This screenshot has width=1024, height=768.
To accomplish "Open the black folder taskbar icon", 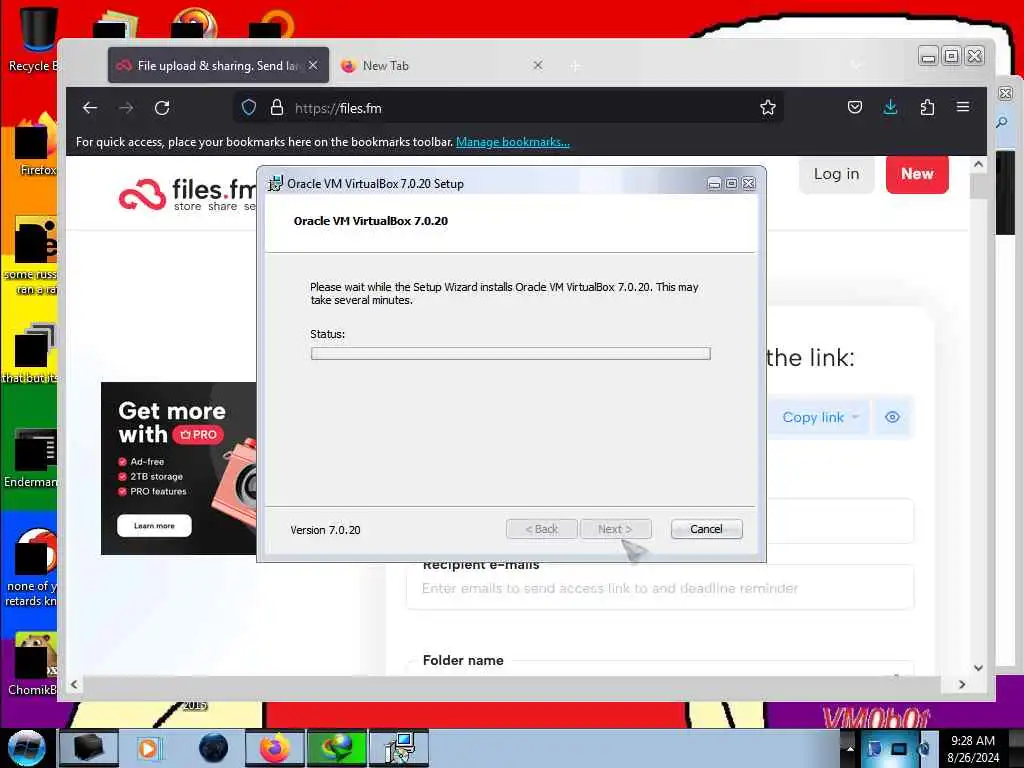I will point(89,748).
